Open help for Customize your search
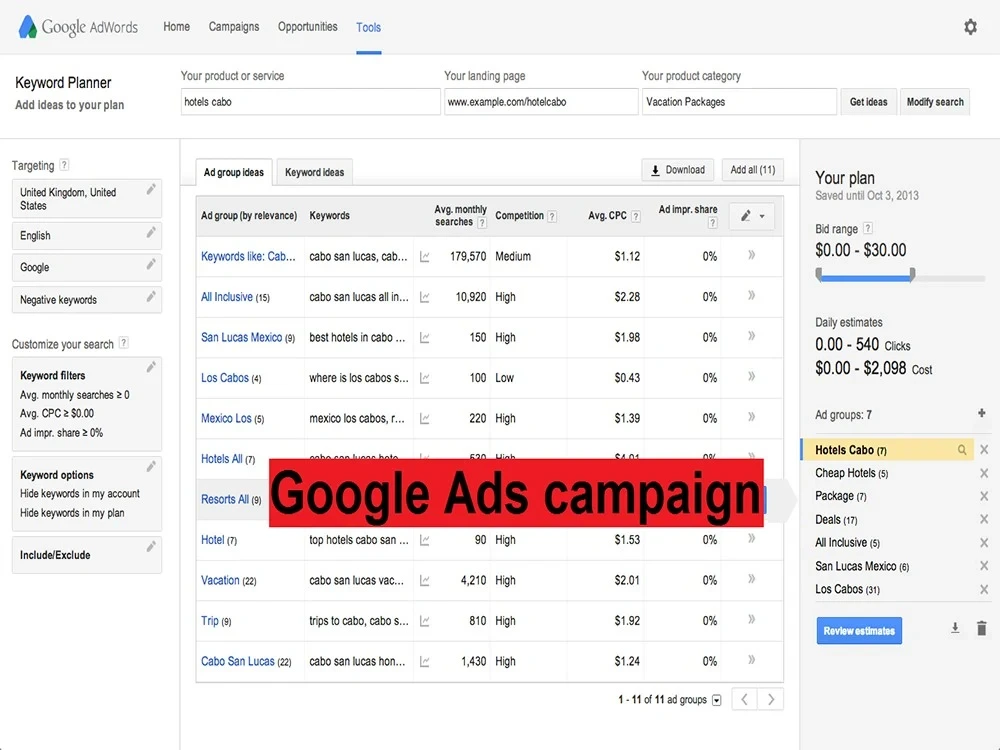 point(124,343)
